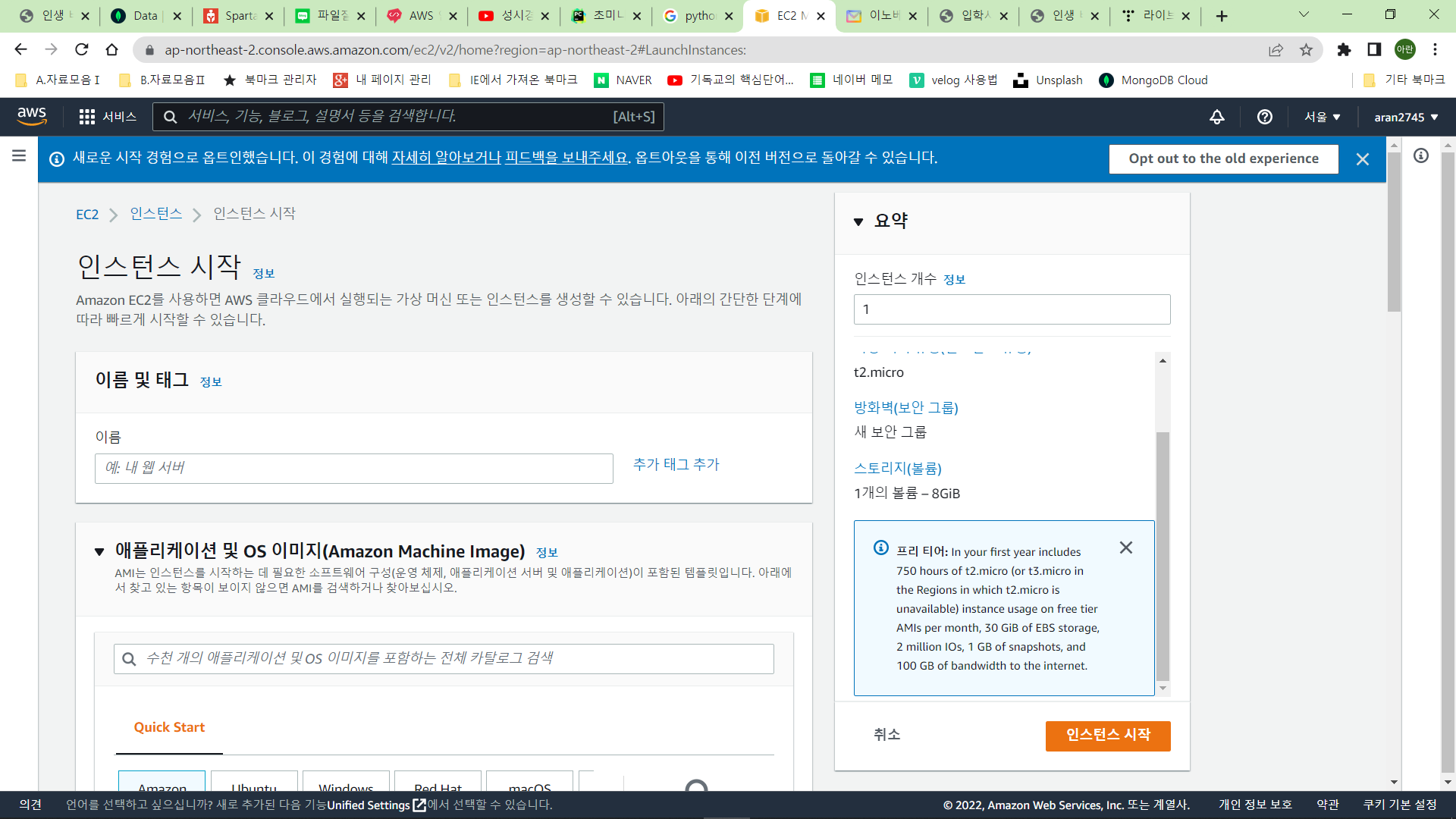Open the tab search chevron in Chrome
This screenshot has height=819, width=1456.
(x=1304, y=14)
